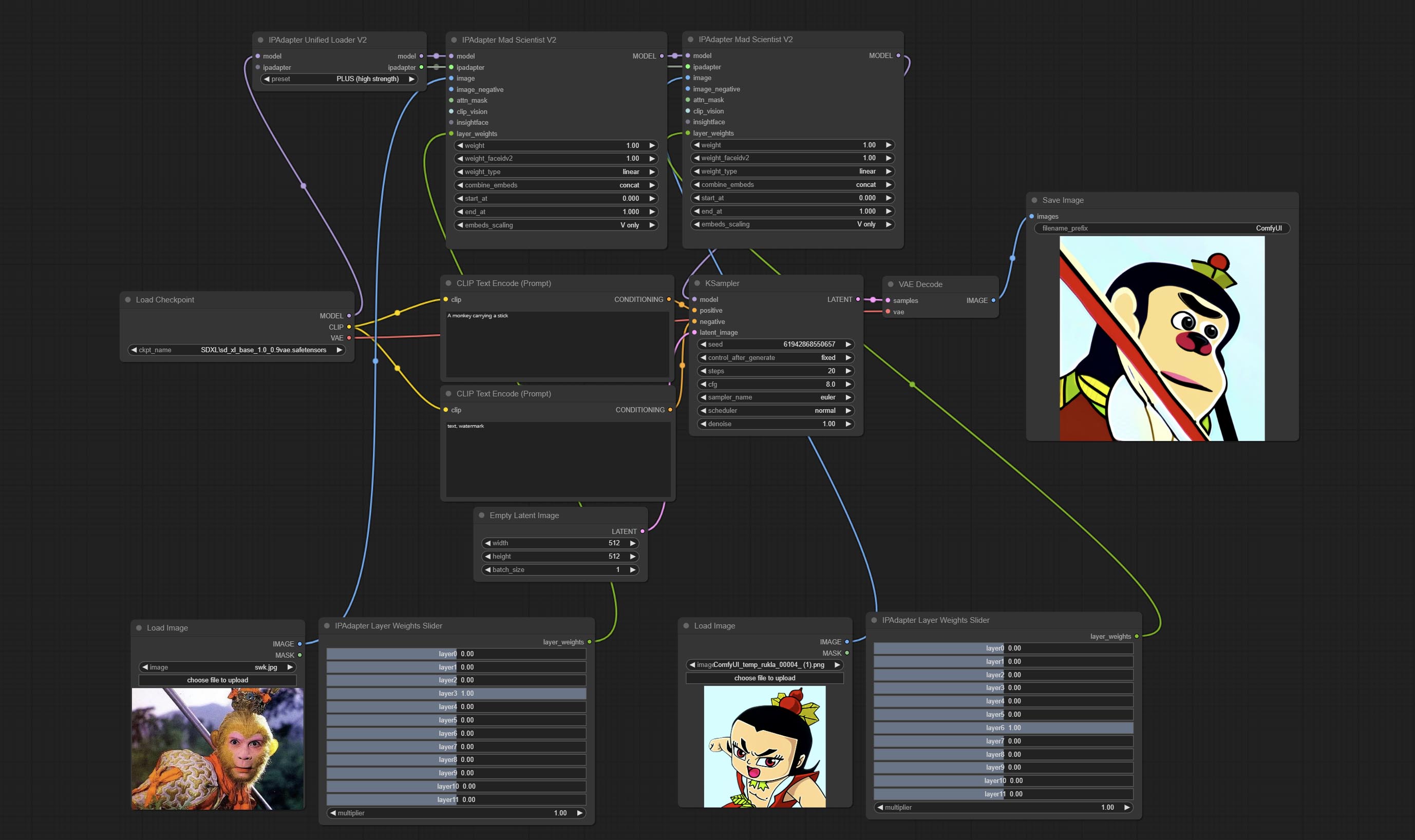Click the generated monkey preview in Save Image
The image size is (1415, 840).
pyautogui.click(x=1161, y=338)
